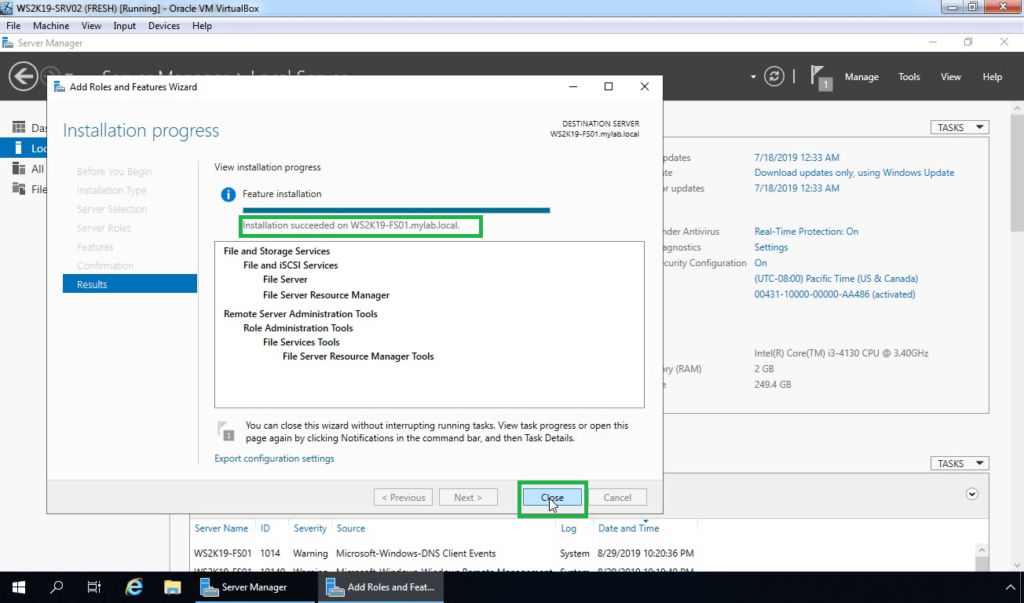This screenshot has height=603, width=1024.
Task: Sort events by Log column
Action: (x=568, y=529)
